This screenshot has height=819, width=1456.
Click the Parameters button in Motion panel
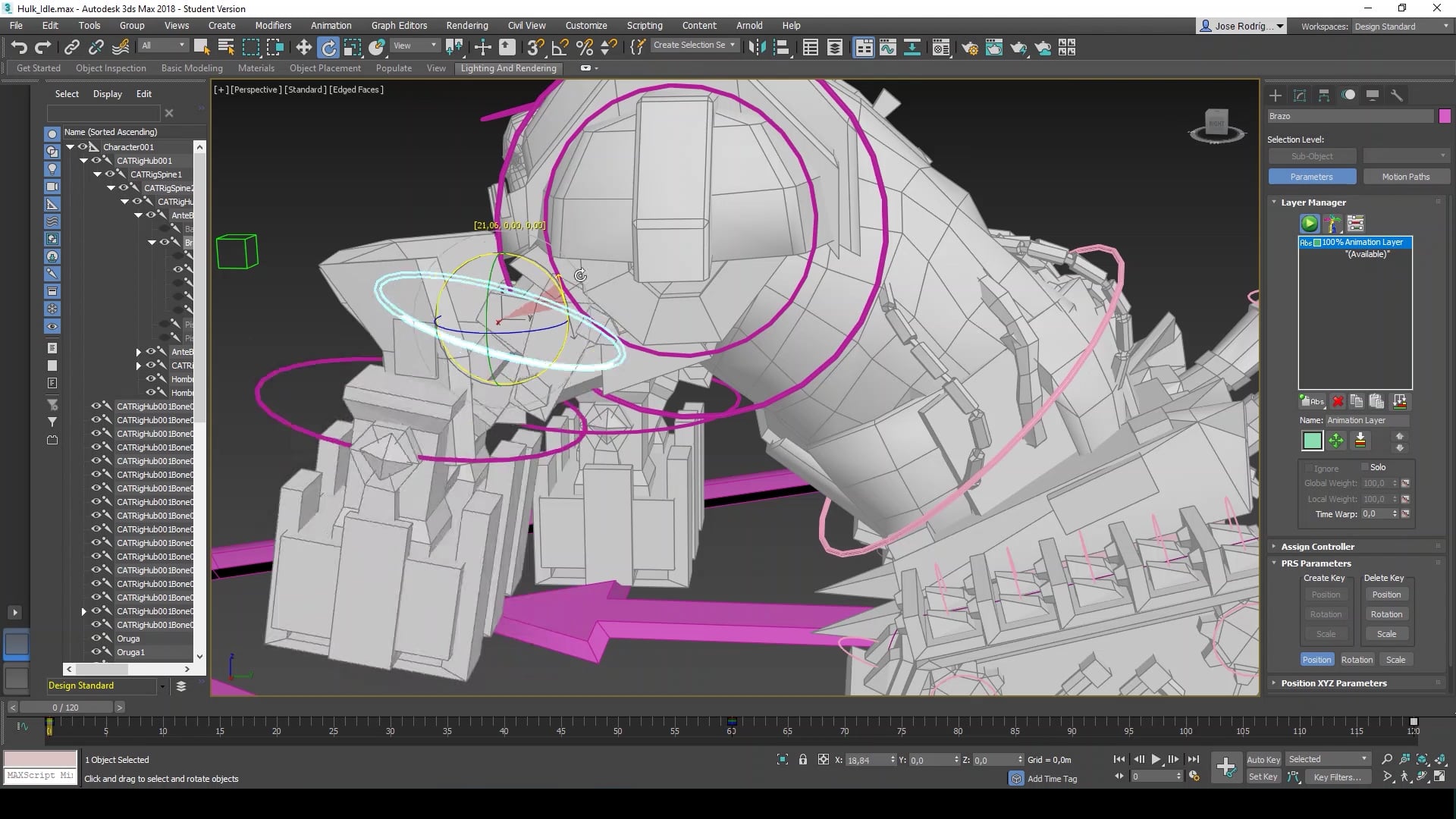tap(1312, 177)
